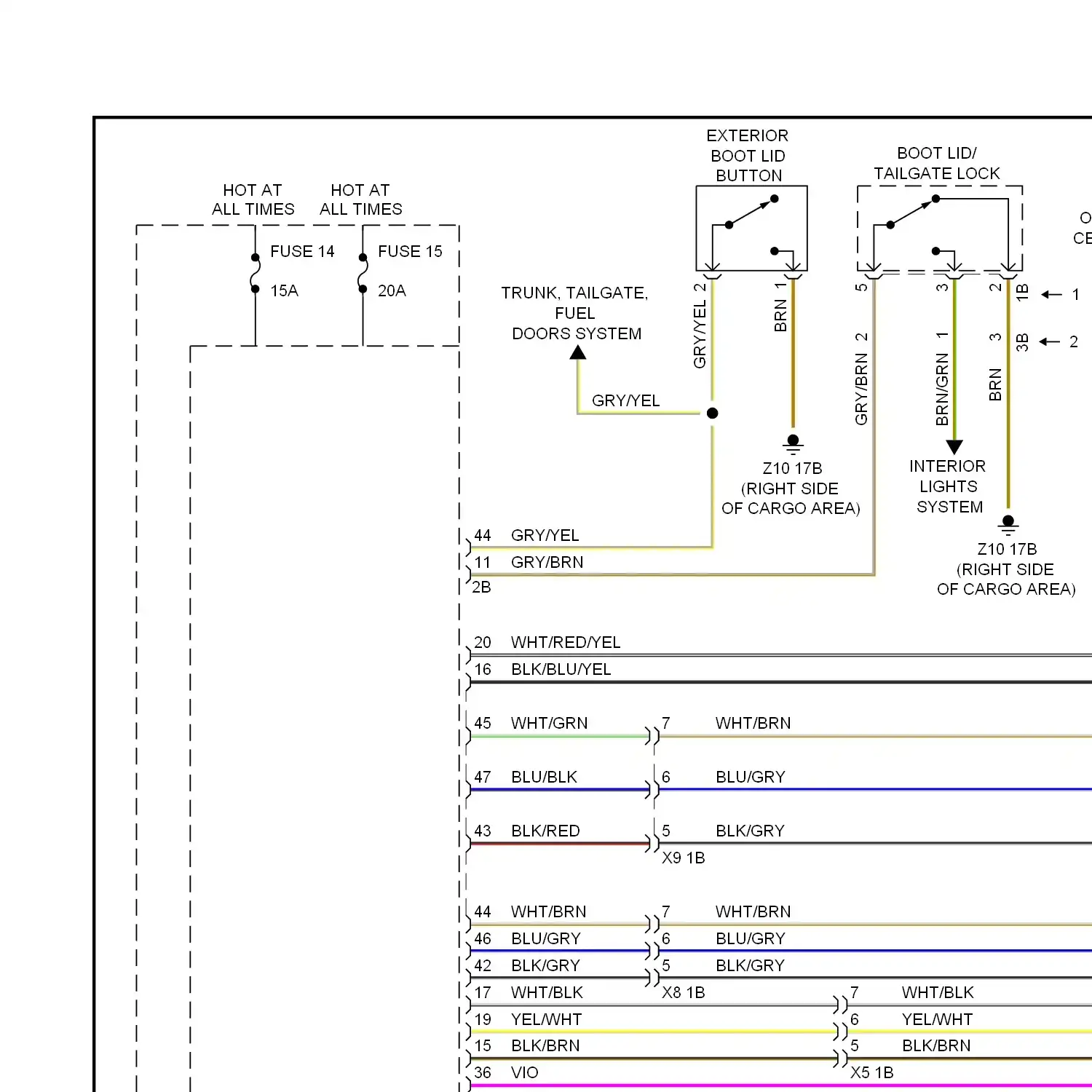Click the X5 1B connector label

click(x=871, y=1072)
